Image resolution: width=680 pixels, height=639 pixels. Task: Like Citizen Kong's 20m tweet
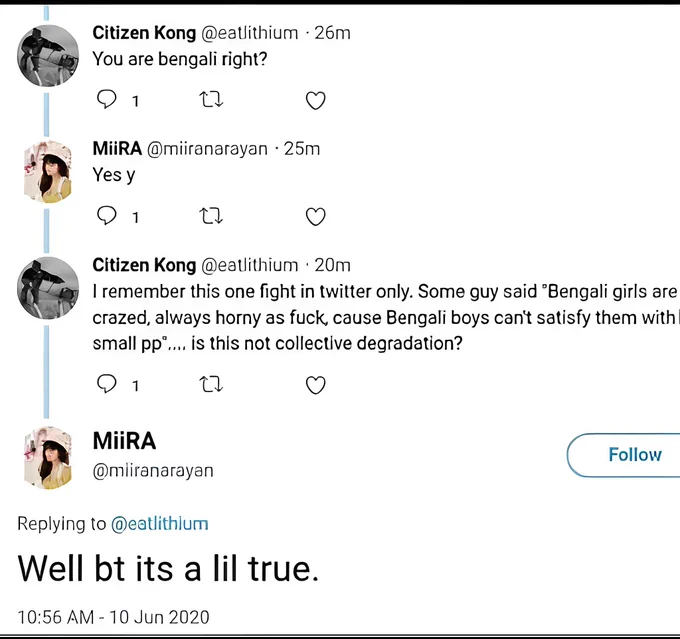pos(316,385)
